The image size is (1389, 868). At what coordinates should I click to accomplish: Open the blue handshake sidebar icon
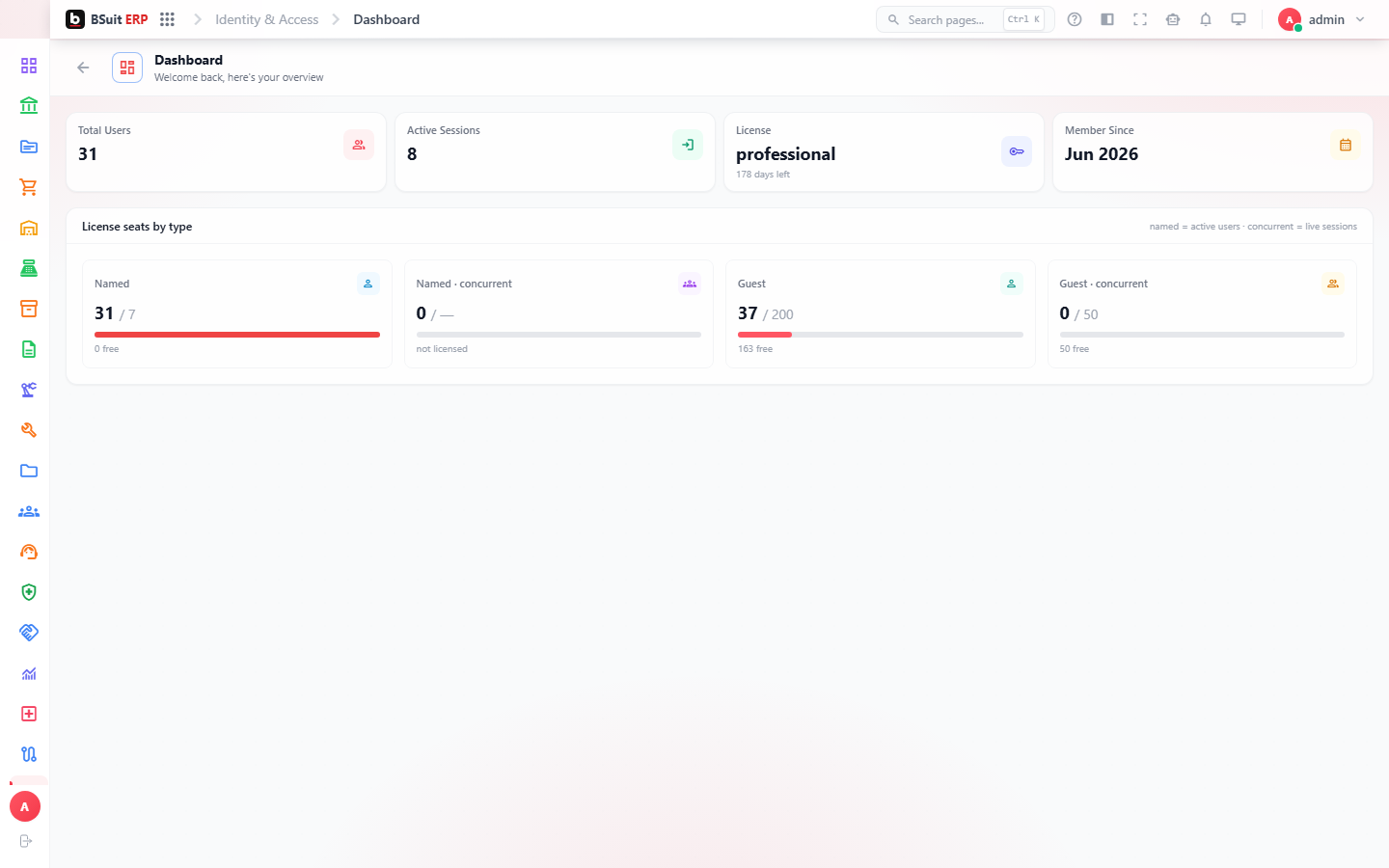point(29,633)
